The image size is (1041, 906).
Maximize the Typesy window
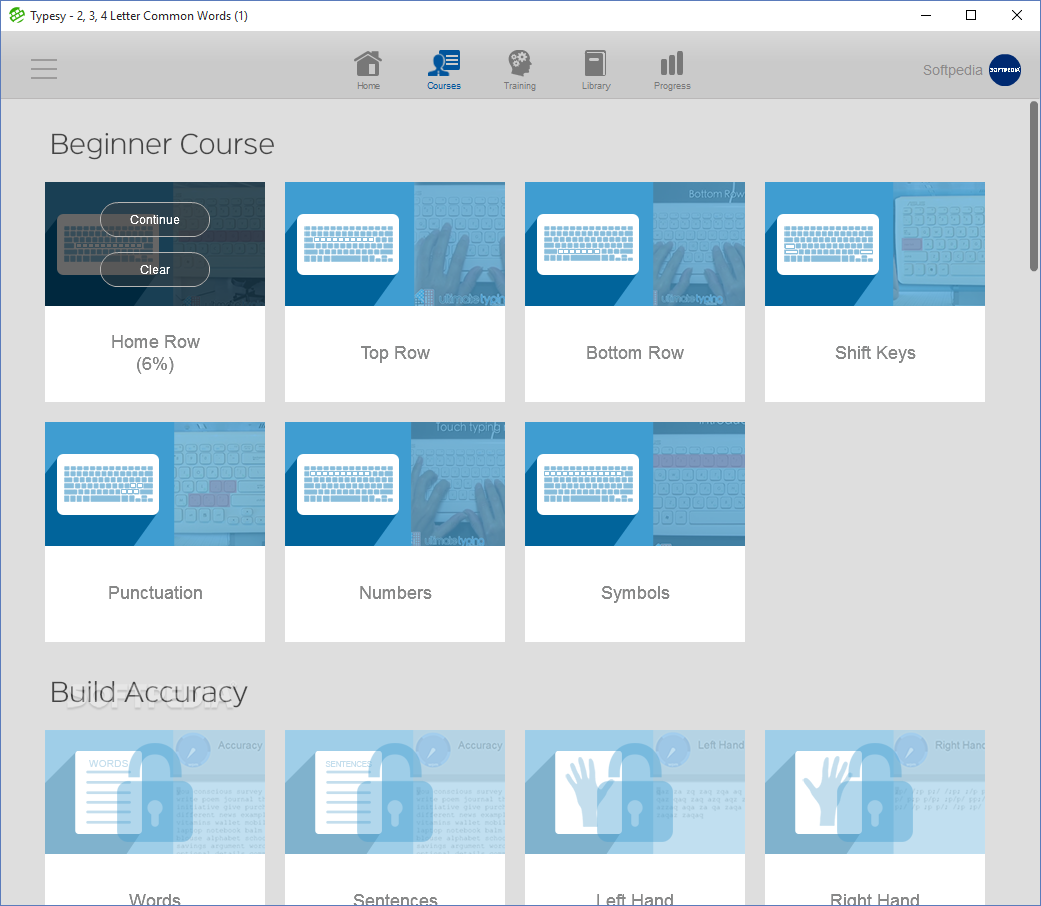(971, 15)
